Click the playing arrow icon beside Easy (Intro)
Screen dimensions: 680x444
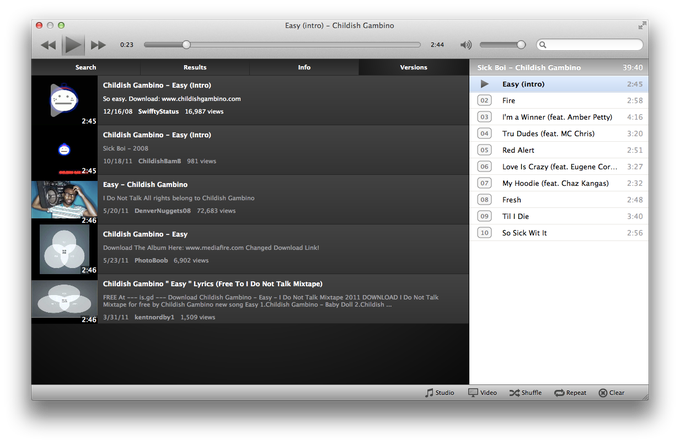[484, 84]
